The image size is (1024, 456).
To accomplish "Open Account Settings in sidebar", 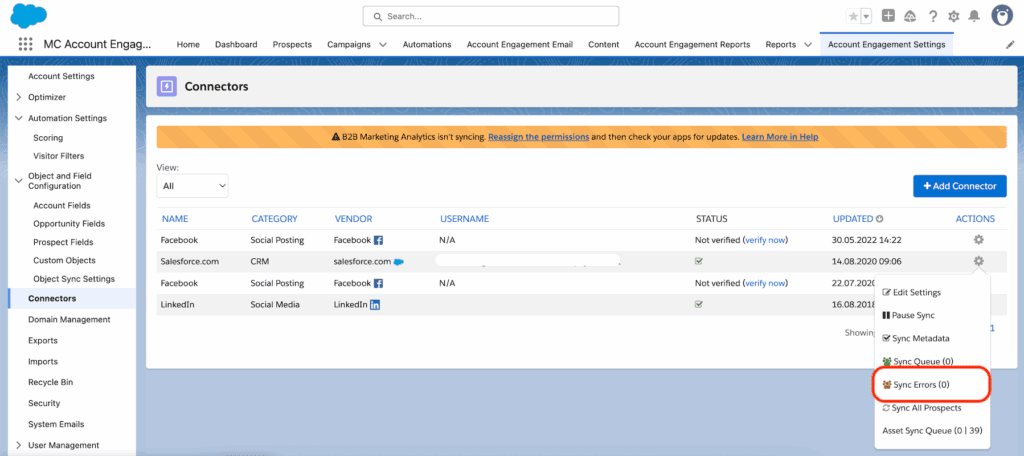I will 61,76.
